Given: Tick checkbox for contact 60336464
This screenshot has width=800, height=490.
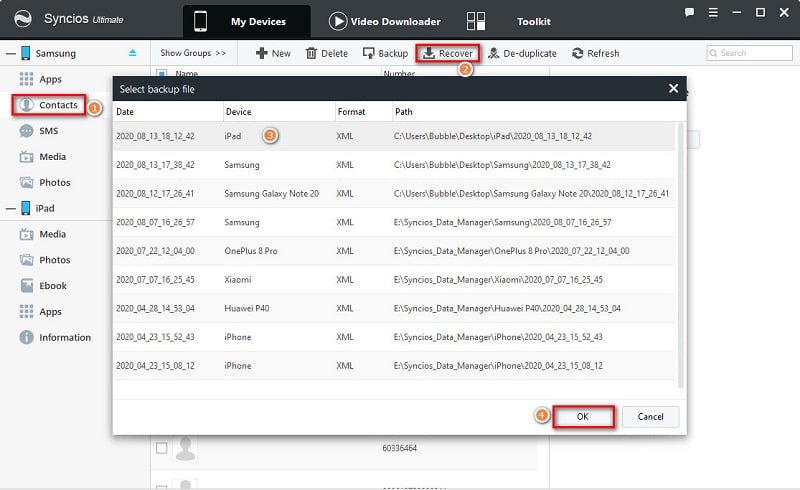Looking at the screenshot, I should pos(162,448).
